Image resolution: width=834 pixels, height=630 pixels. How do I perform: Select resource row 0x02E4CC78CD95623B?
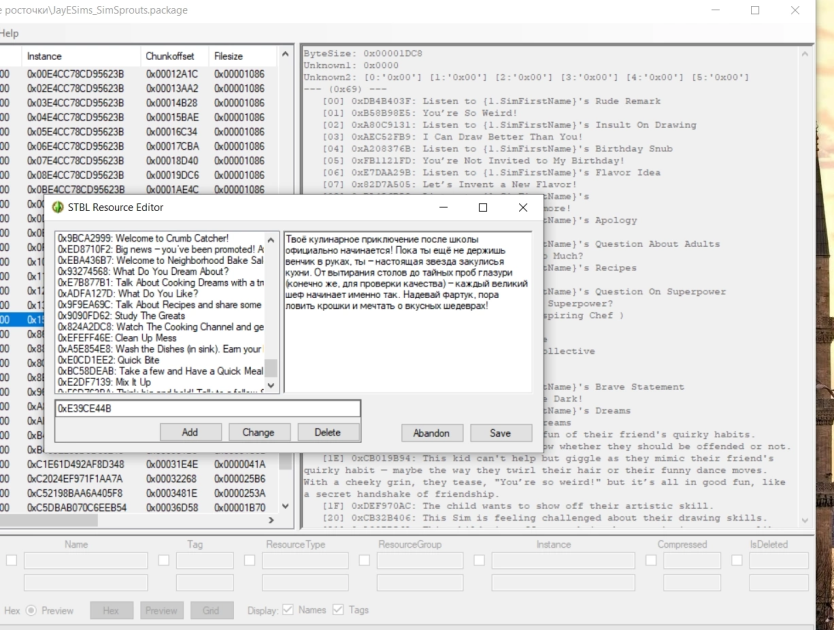coord(138,88)
